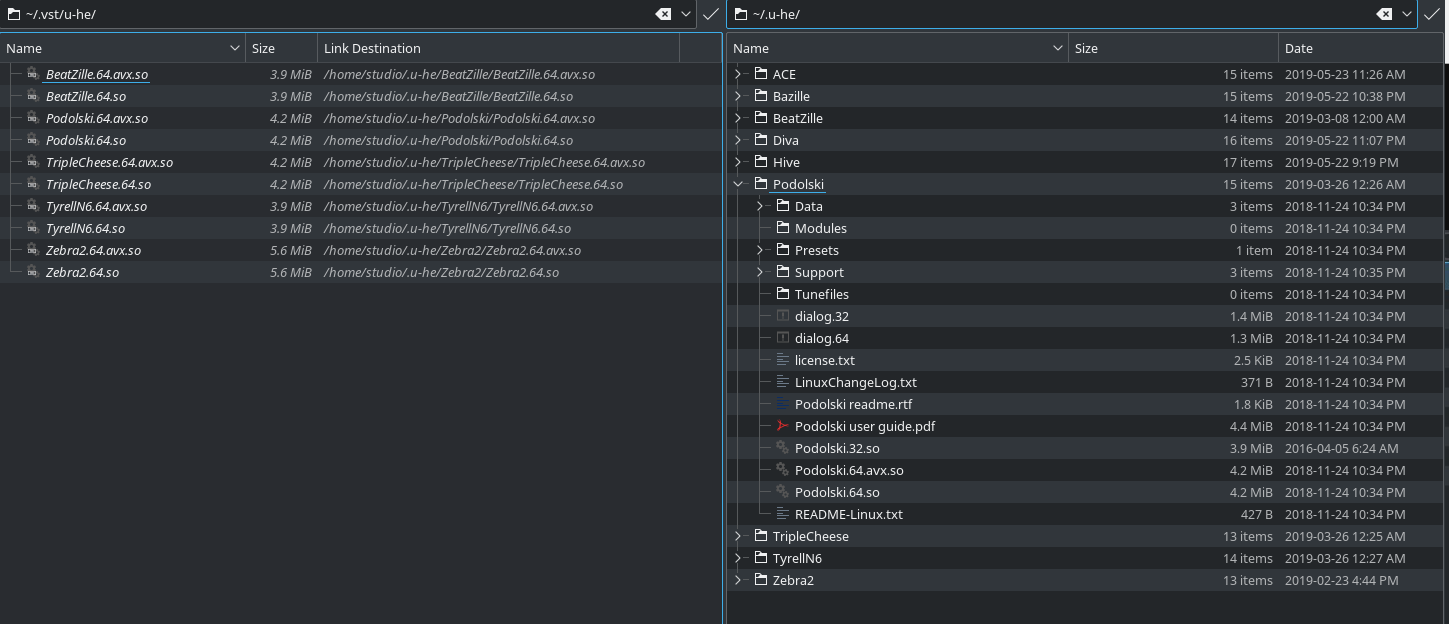Click the Modules folder icon
This screenshot has height=624, width=1449.
783,228
